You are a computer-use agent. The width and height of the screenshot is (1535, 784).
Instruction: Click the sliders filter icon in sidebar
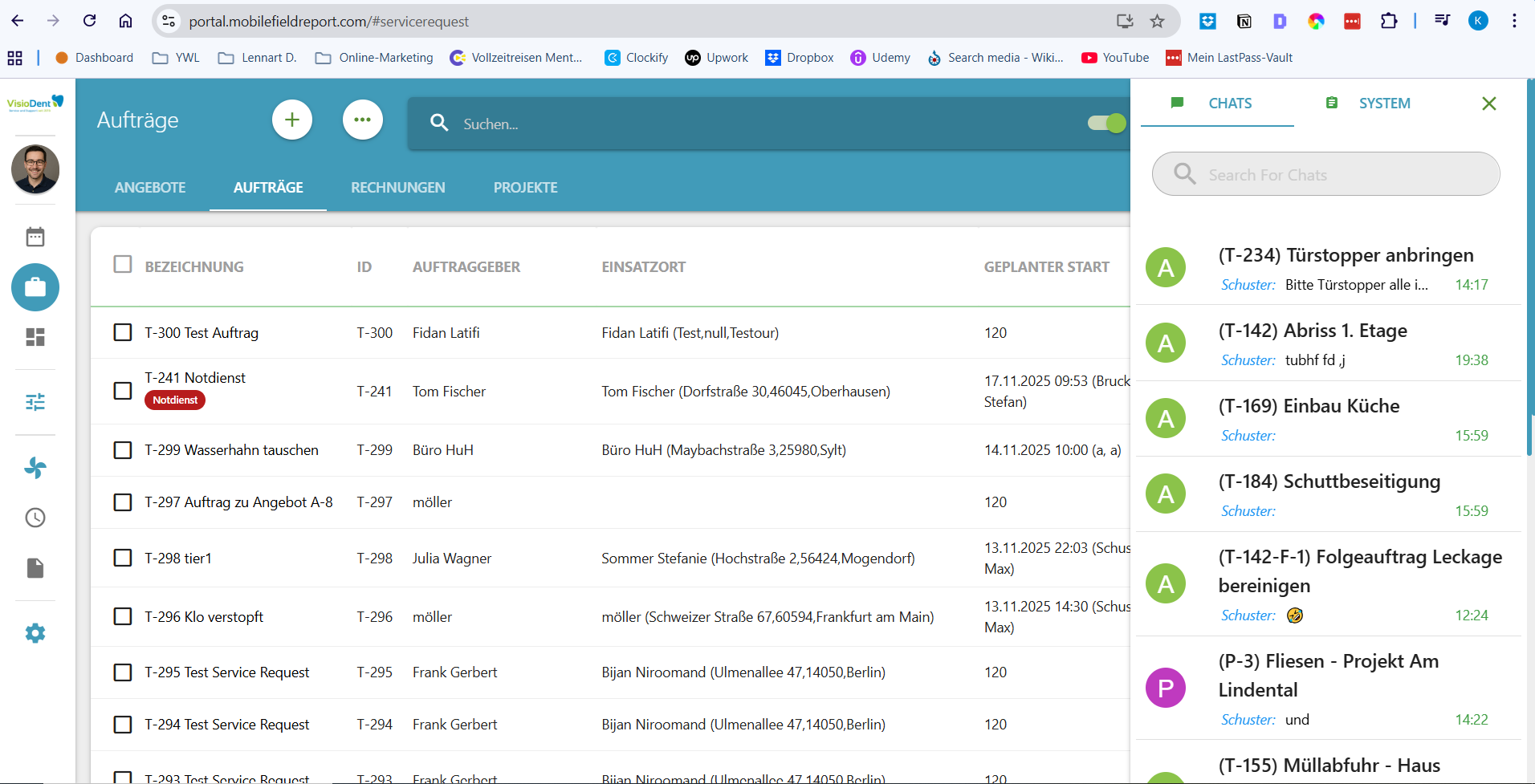35,402
